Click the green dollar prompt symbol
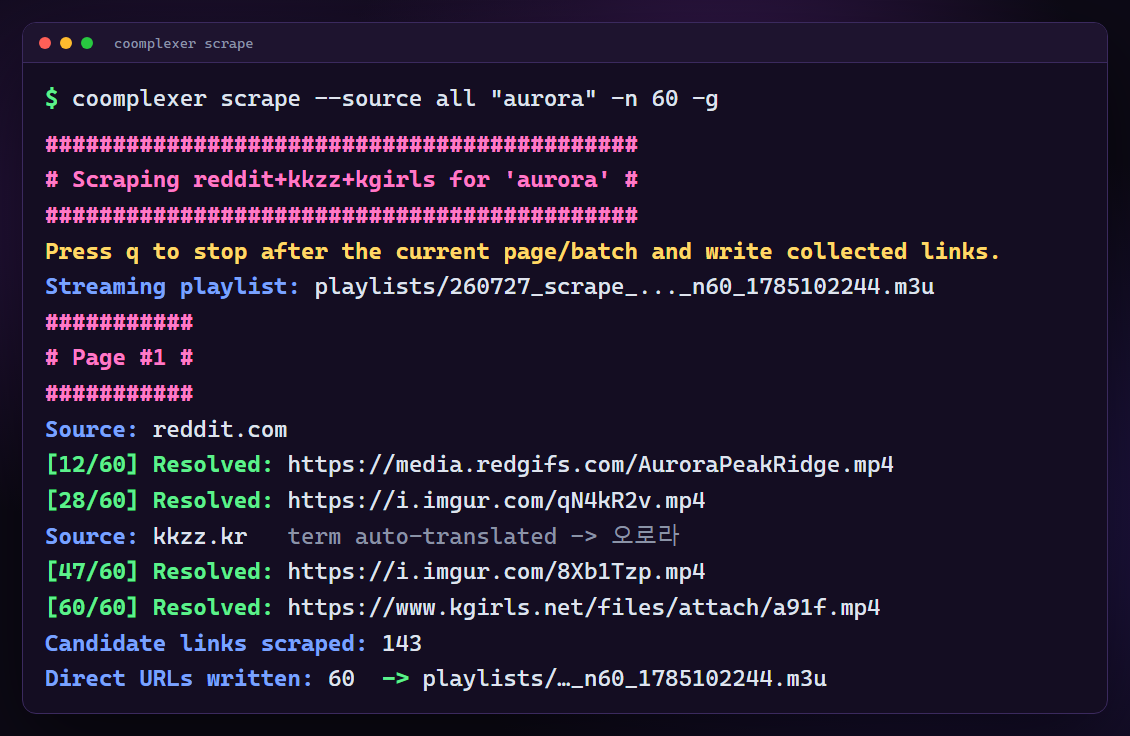Screen dimensions: 1130x736 coord(51,98)
